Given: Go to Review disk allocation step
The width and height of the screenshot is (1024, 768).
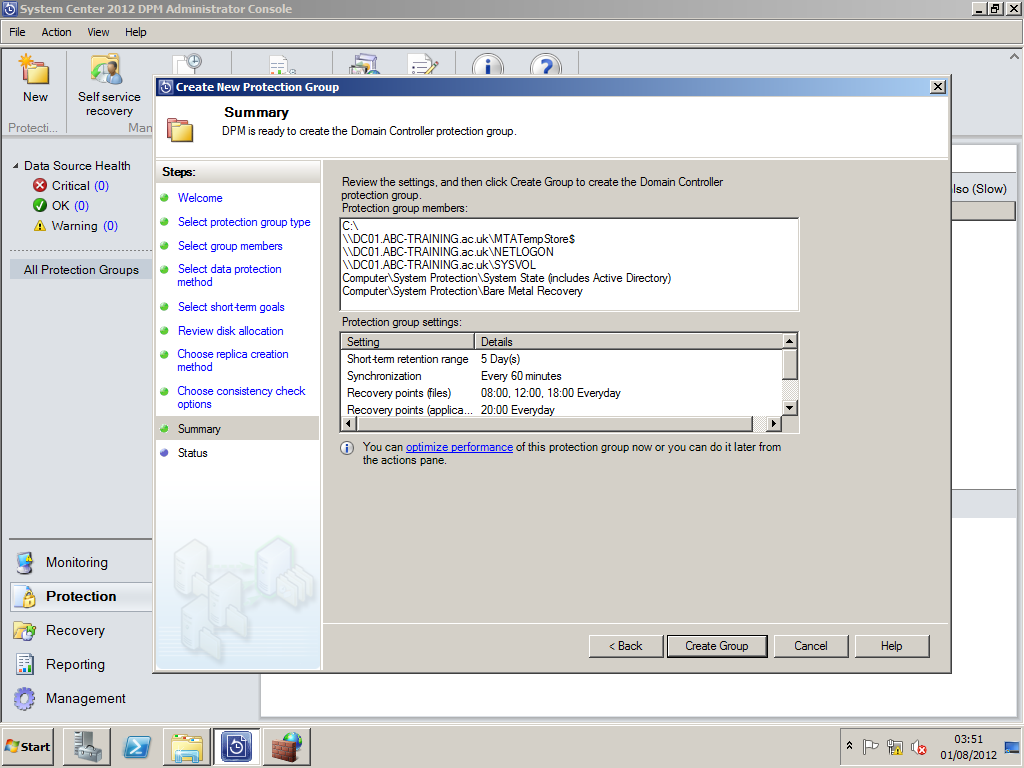Looking at the screenshot, I should pos(231,331).
